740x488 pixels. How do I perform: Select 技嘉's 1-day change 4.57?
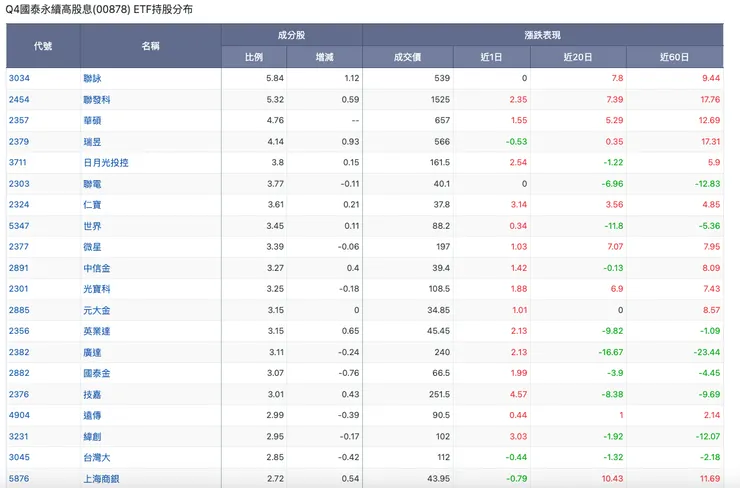pos(518,394)
